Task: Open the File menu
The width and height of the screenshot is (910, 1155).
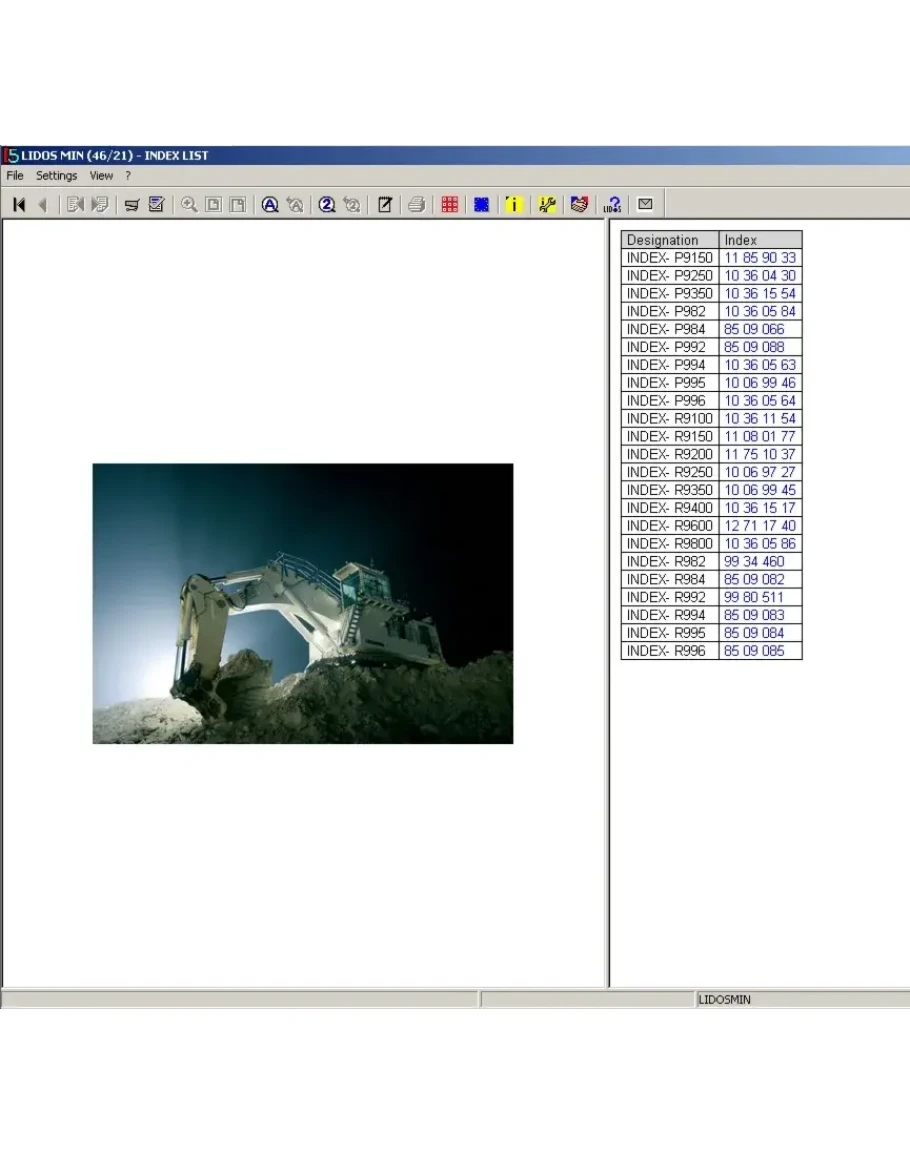Action: click(x=15, y=176)
